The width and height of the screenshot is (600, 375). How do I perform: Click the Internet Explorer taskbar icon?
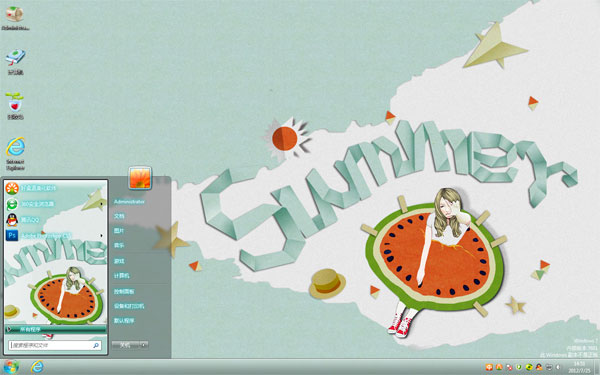[x=37, y=367]
